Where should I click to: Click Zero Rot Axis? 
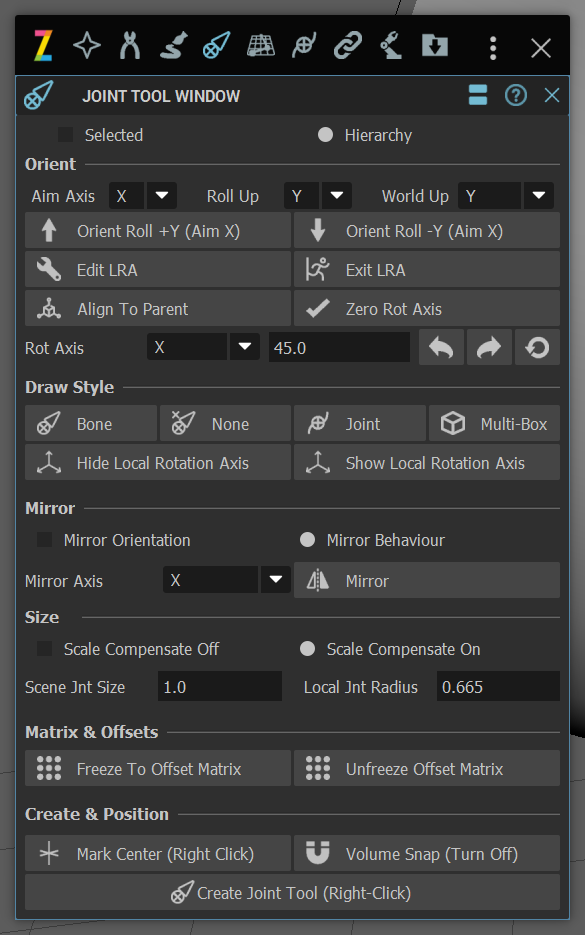(x=426, y=308)
